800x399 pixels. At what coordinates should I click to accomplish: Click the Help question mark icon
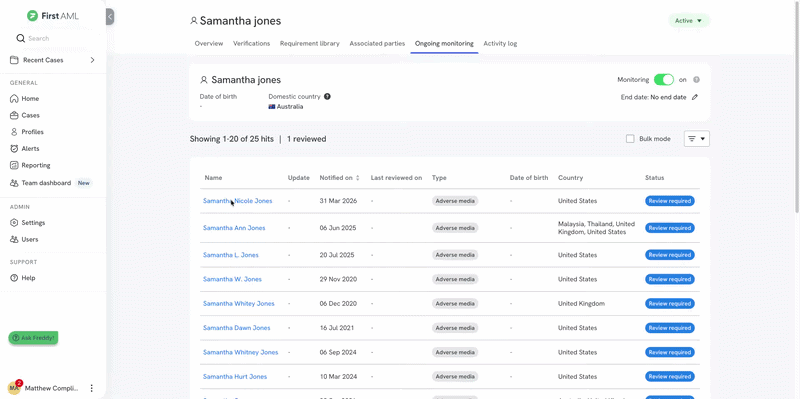click(x=14, y=278)
